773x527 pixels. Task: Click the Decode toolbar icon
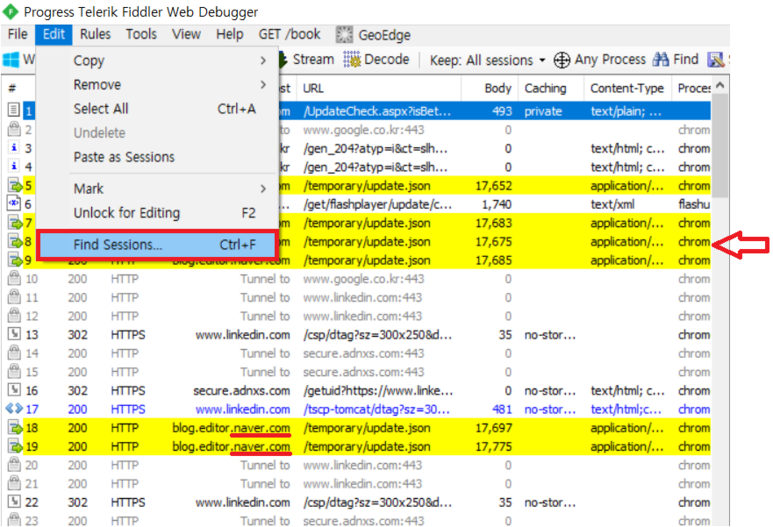tap(352, 60)
